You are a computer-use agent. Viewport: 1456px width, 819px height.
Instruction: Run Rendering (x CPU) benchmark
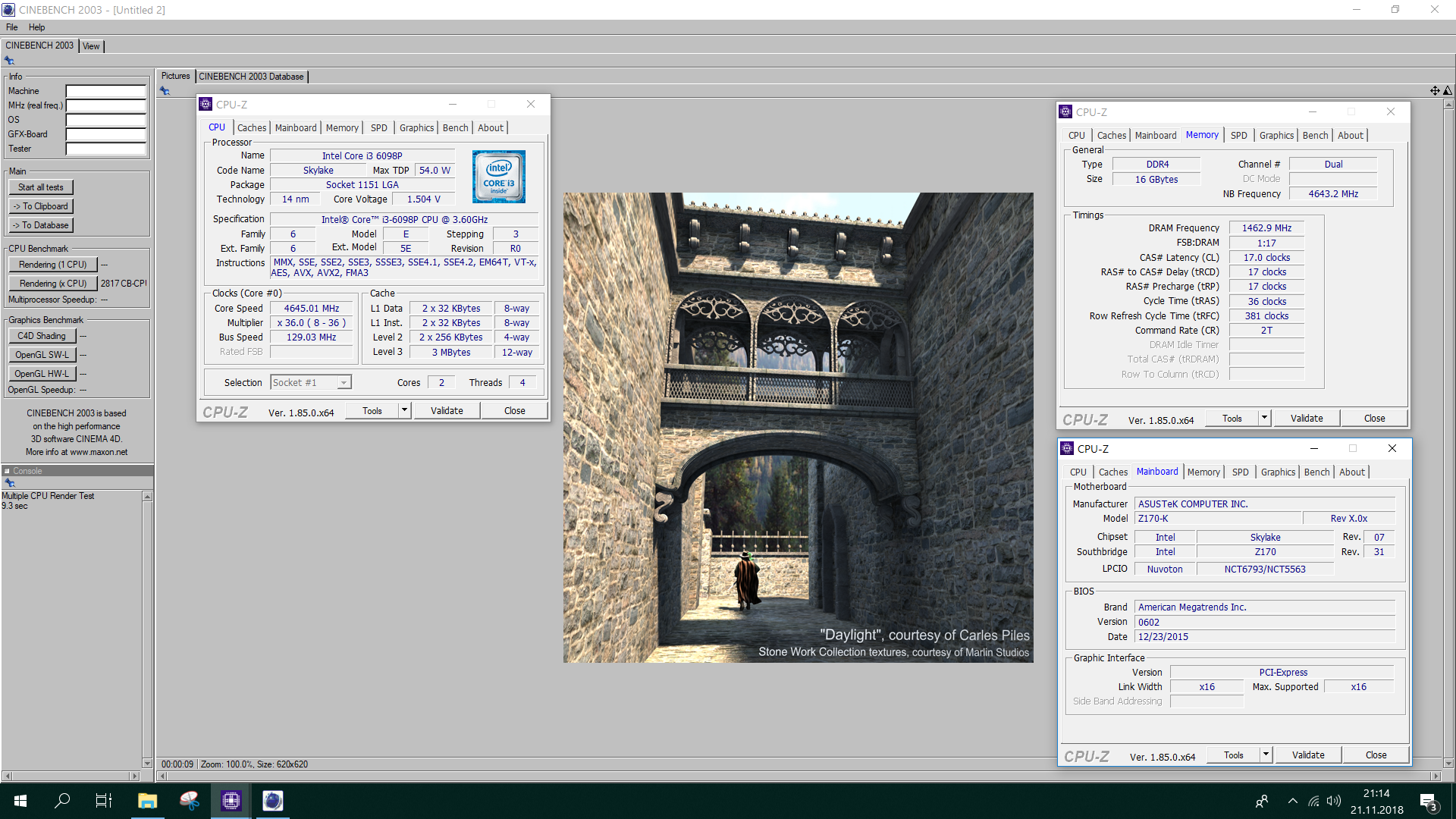(x=53, y=284)
